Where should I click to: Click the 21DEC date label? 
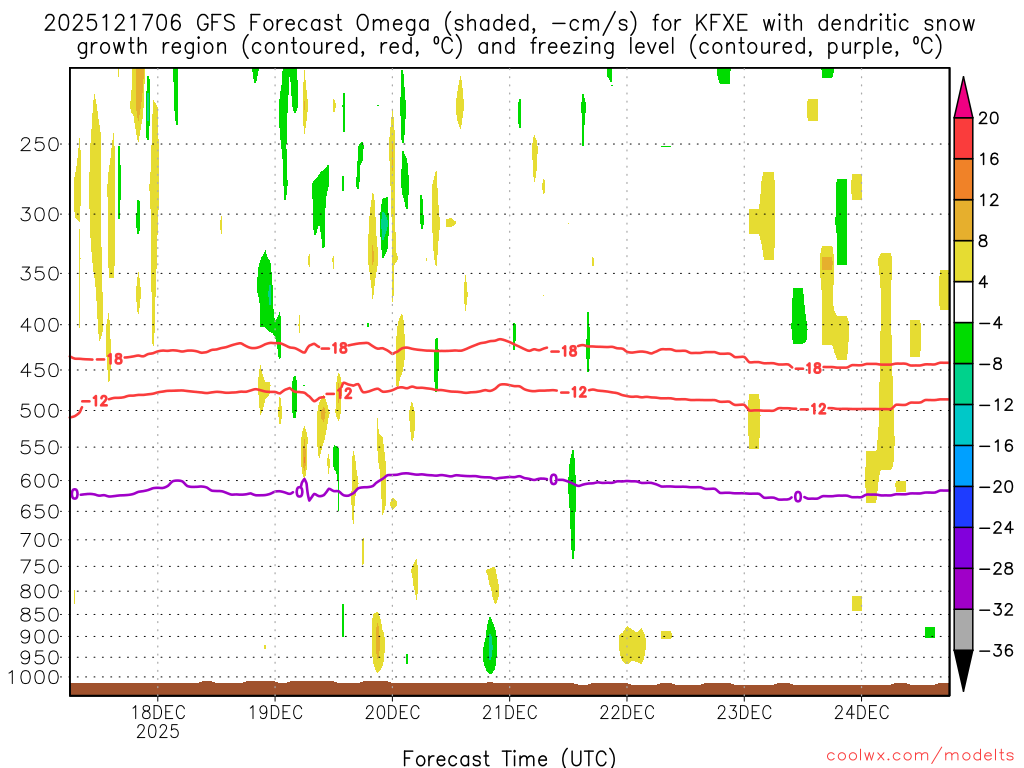pyautogui.click(x=509, y=712)
